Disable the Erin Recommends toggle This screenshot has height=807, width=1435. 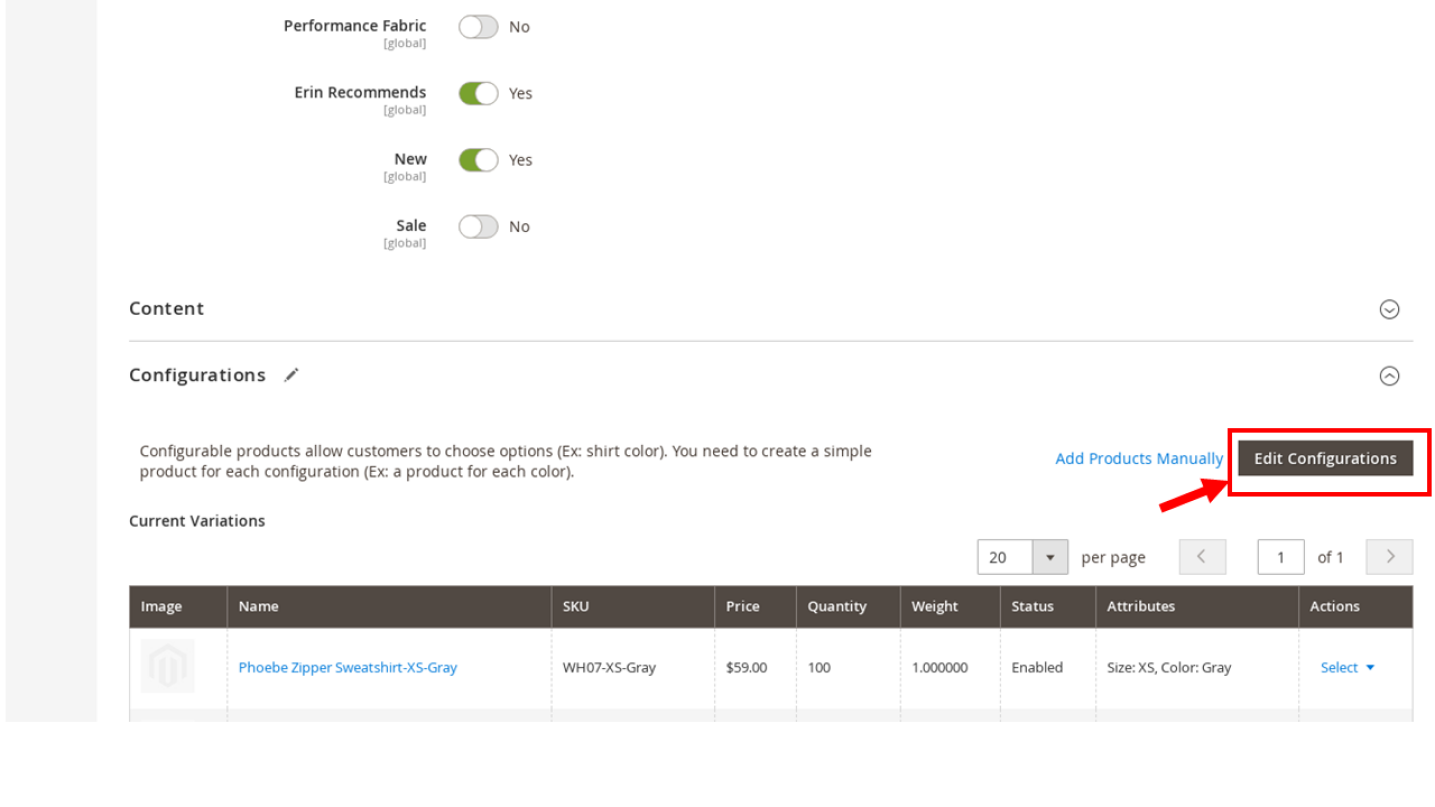[x=478, y=93]
